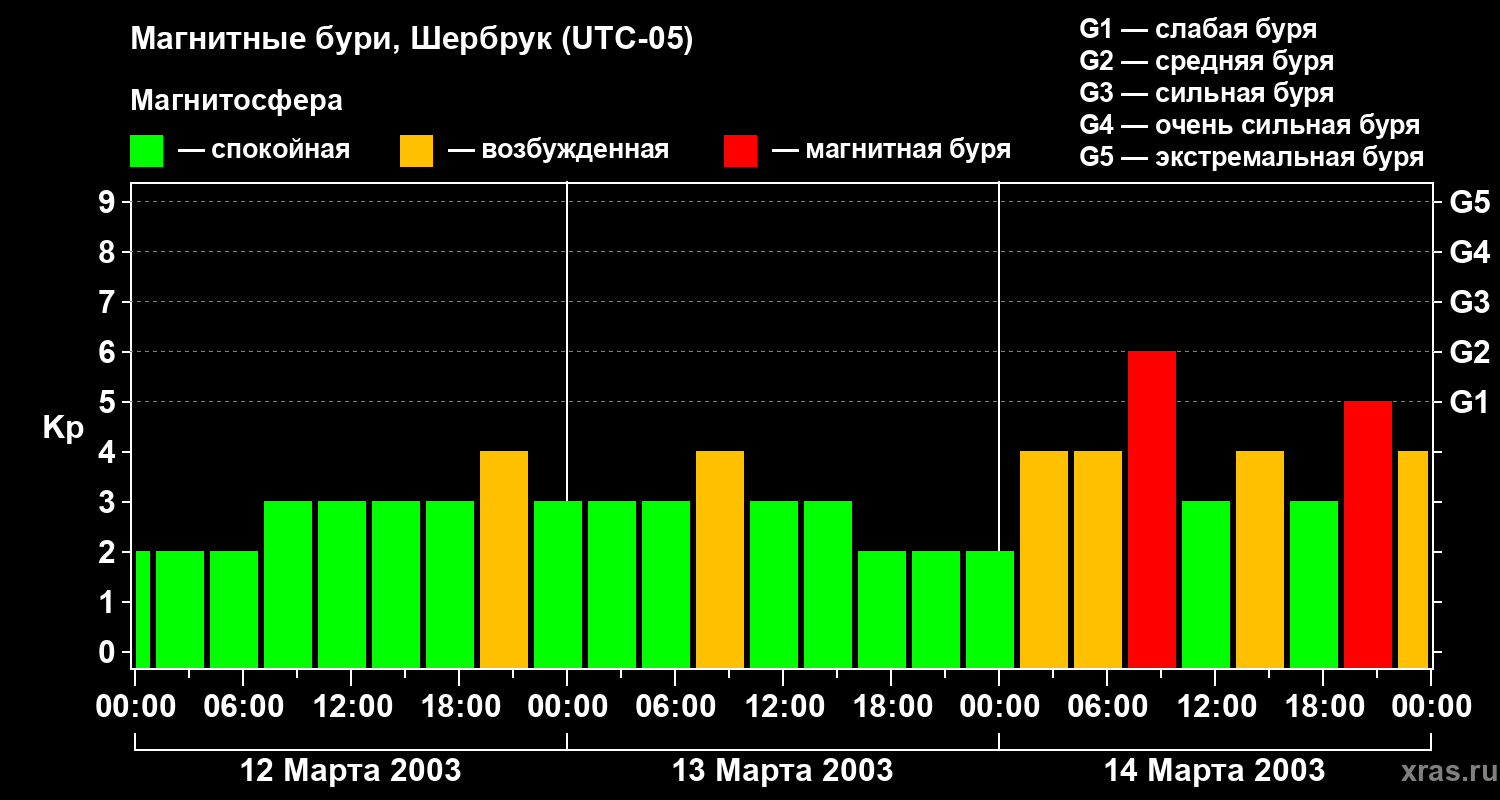This screenshot has width=1500, height=800.
Task: Click the «13 Марта 2003» date label
Action: click(x=783, y=771)
